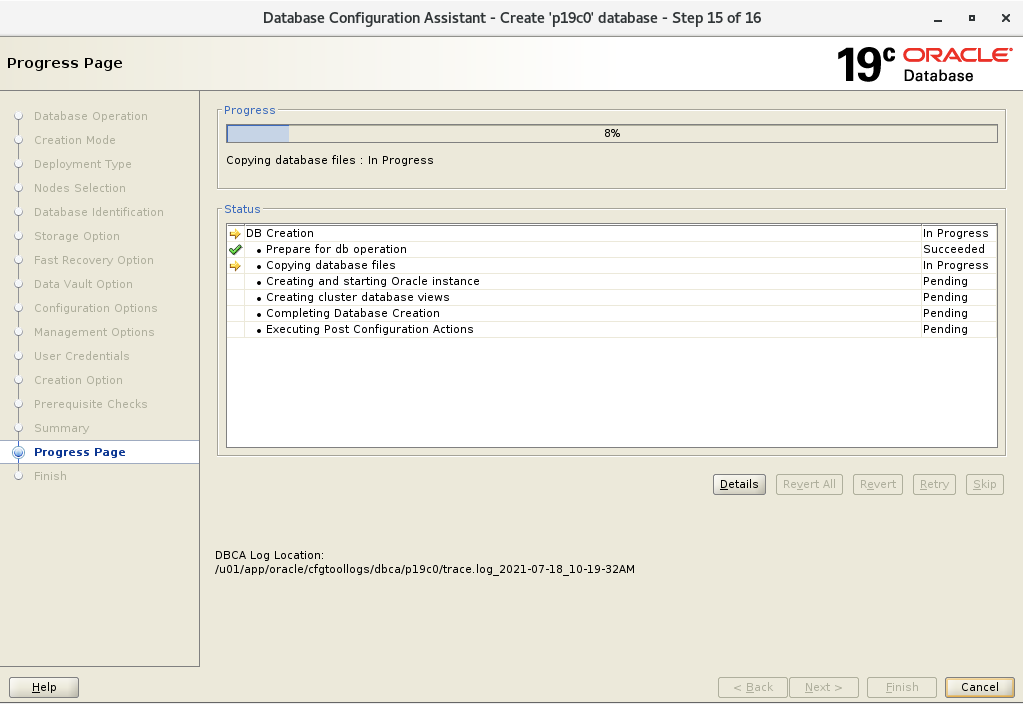This screenshot has height=704, width=1023.
Task: Click the Copying database files : In Progress message
Action: [x=329, y=161]
